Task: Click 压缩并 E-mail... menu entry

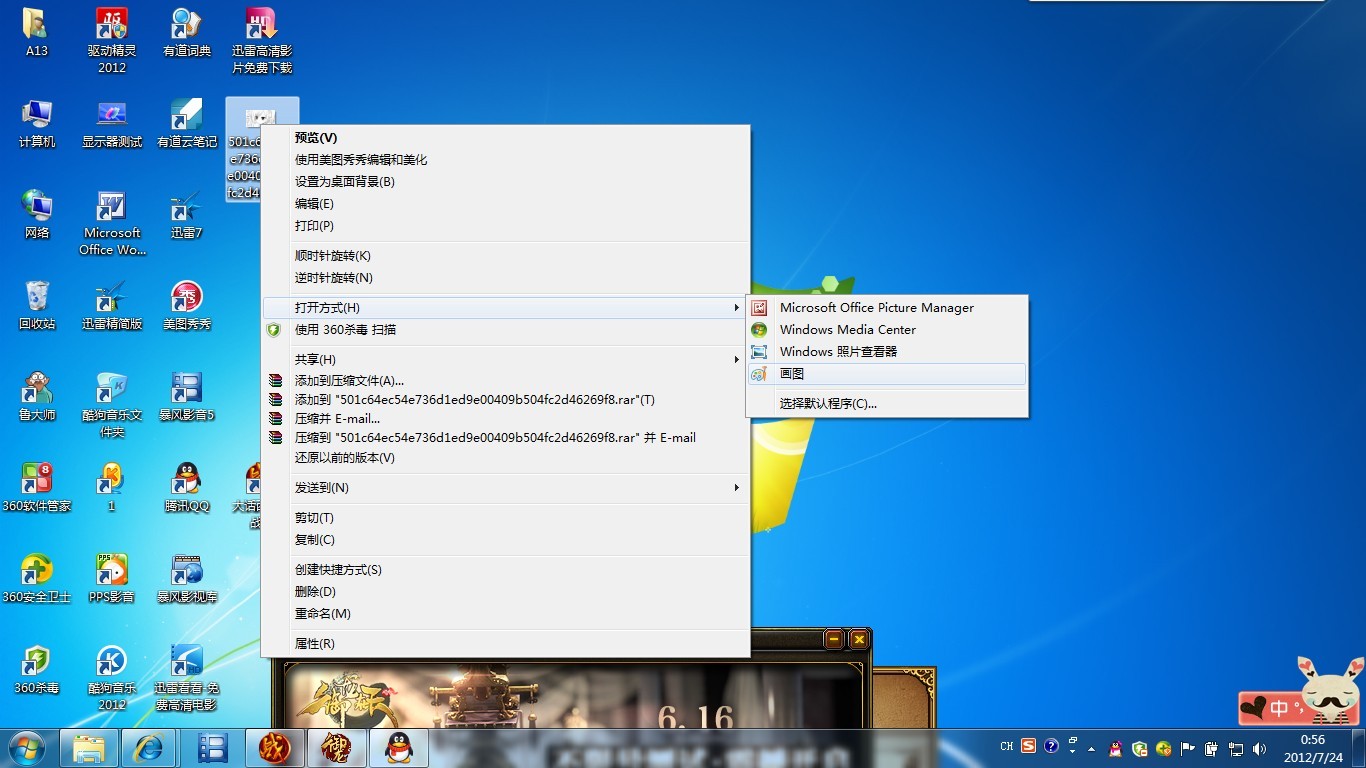Action: [505, 418]
